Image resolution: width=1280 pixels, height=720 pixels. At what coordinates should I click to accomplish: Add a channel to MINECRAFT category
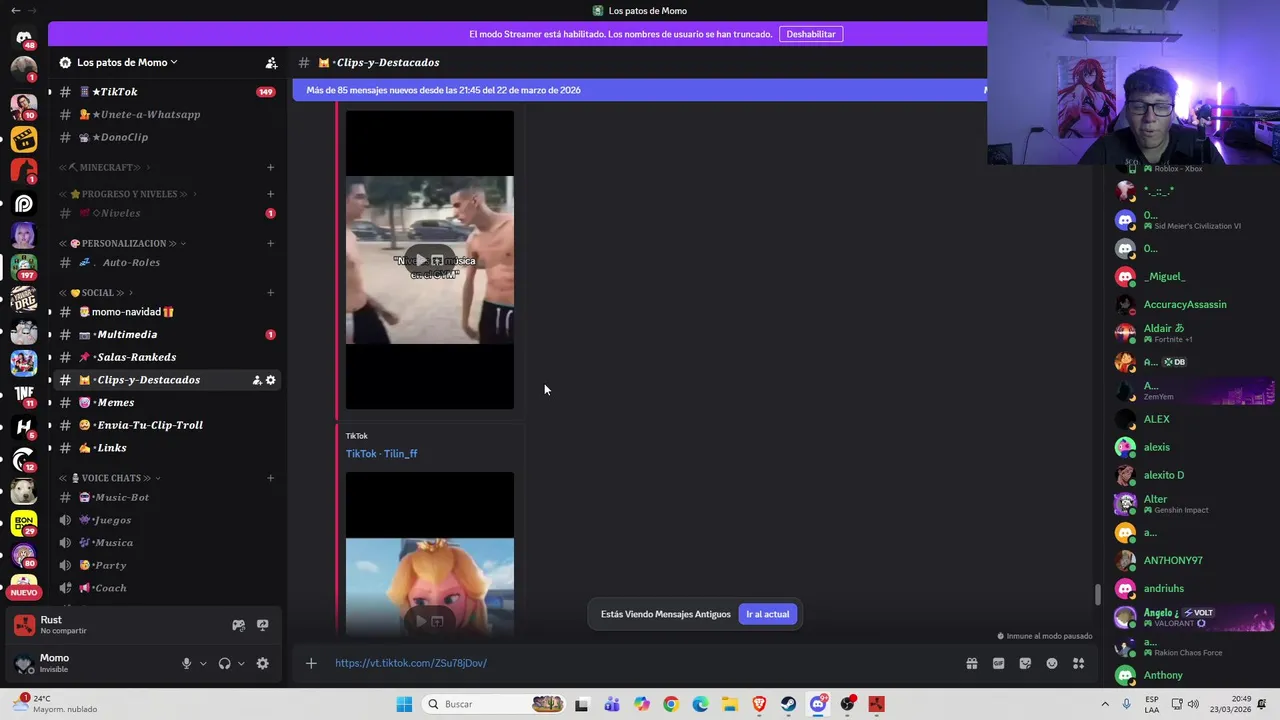(271, 167)
